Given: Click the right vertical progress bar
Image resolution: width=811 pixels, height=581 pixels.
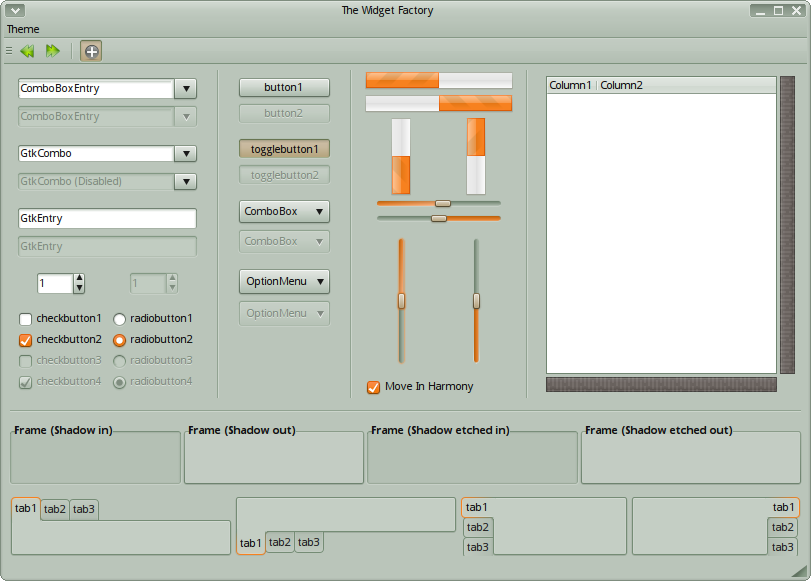Looking at the screenshot, I should 476,156.
